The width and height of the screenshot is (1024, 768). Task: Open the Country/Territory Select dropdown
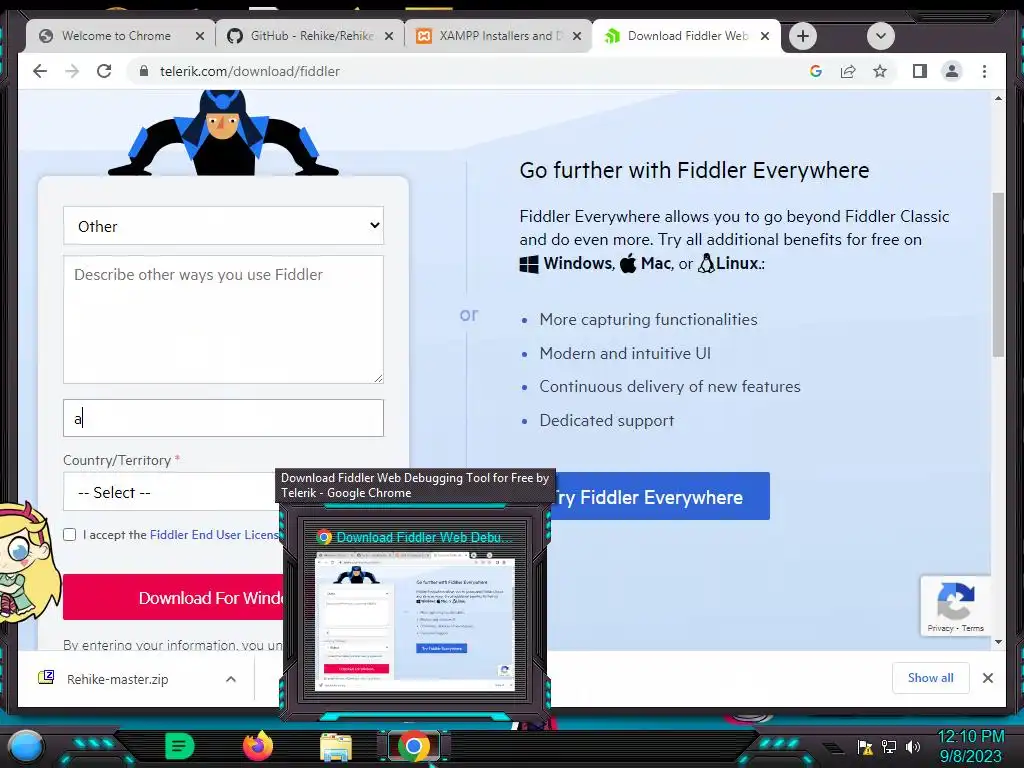(x=170, y=492)
